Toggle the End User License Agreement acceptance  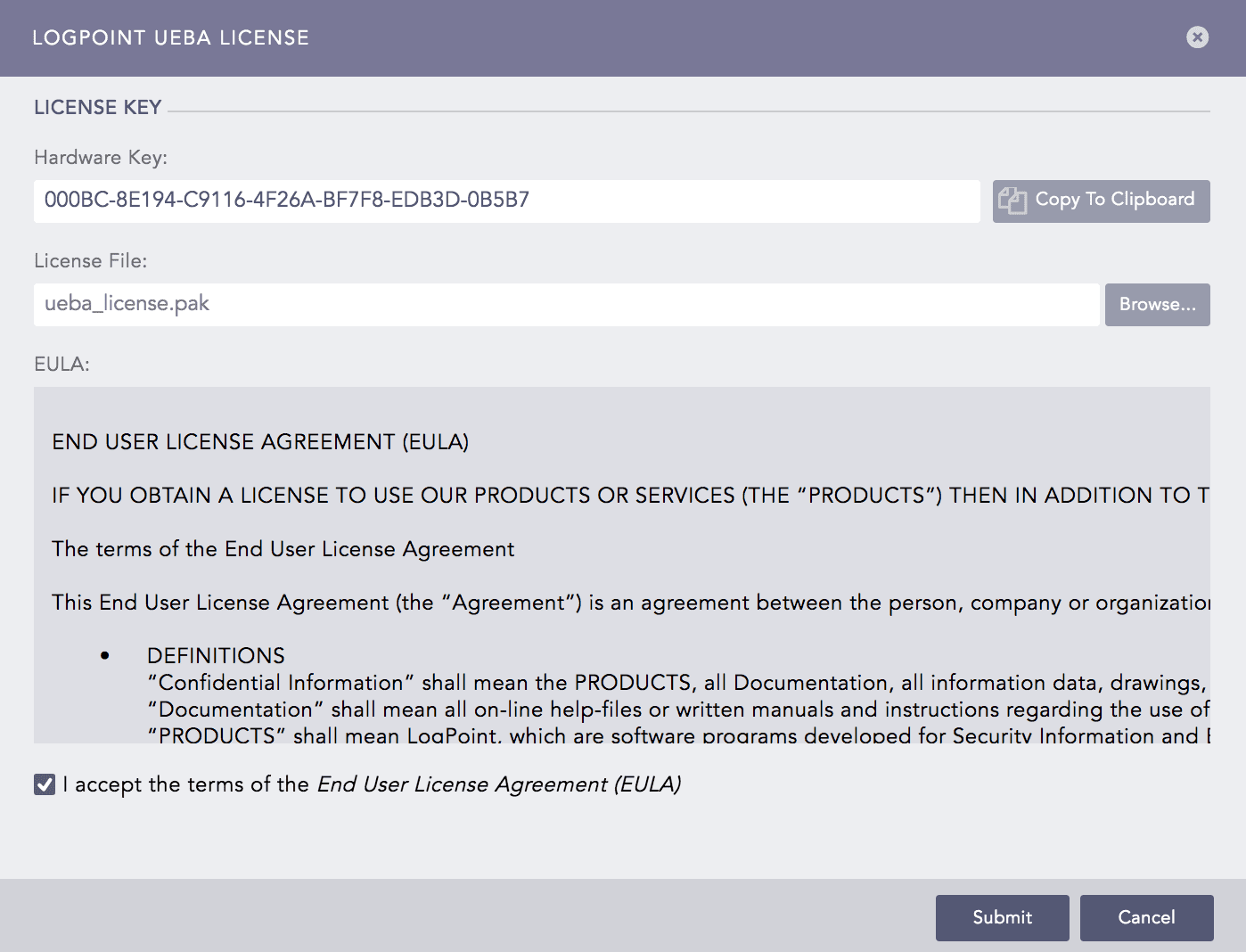tap(44, 784)
